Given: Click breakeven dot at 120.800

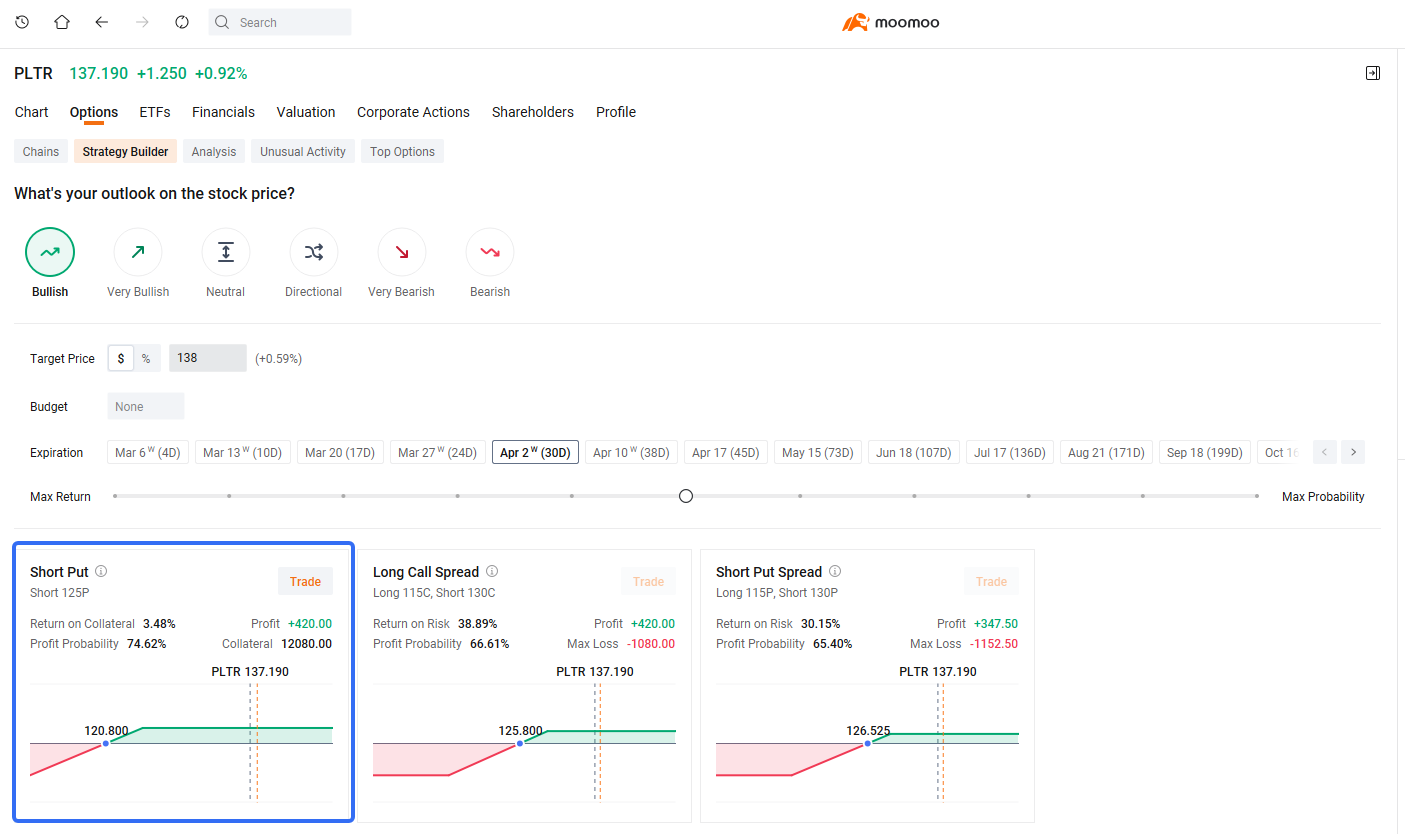Looking at the screenshot, I should [106, 743].
